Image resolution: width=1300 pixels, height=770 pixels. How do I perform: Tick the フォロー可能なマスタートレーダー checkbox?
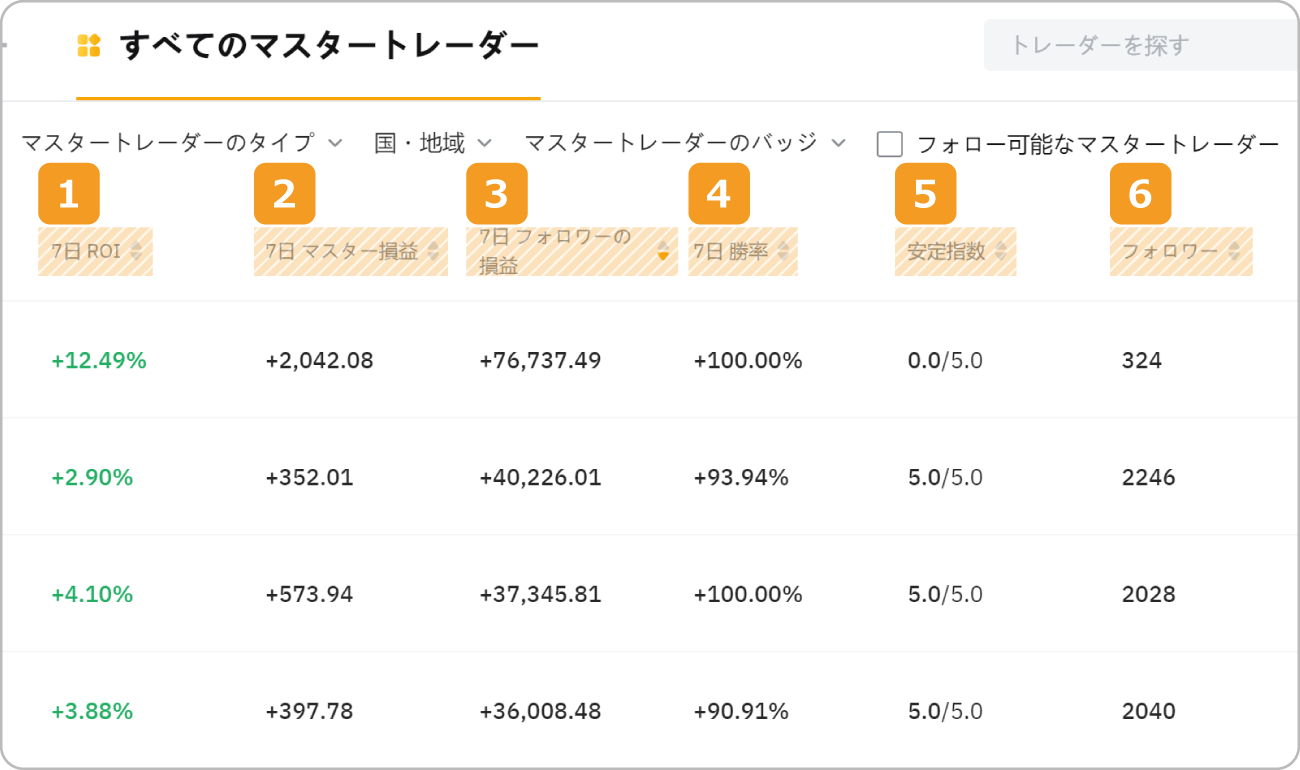pos(890,144)
